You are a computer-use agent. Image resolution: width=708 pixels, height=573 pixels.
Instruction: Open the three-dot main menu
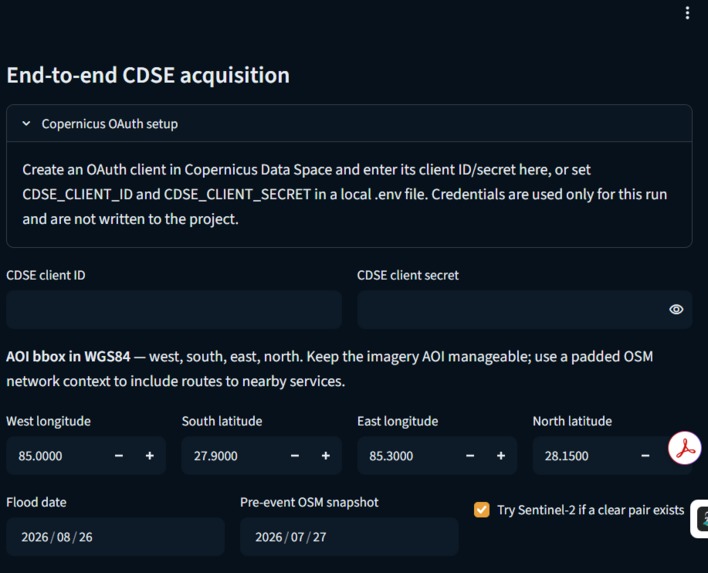pyautogui.click(x=687, y=13)
